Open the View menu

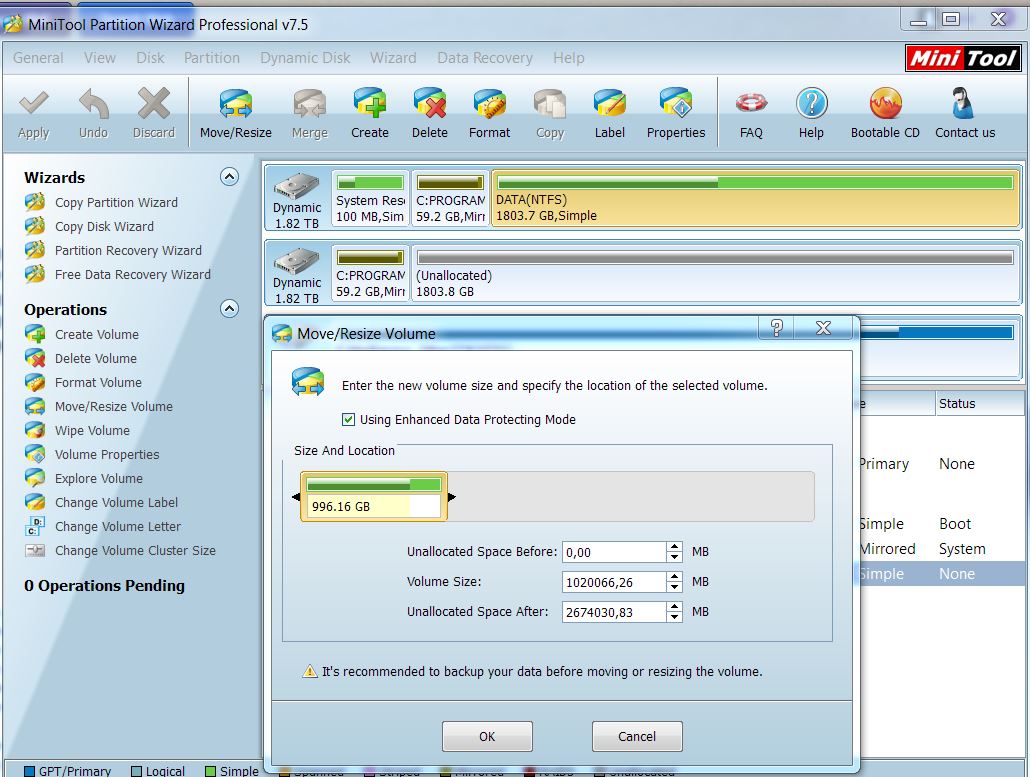point(100,58)
